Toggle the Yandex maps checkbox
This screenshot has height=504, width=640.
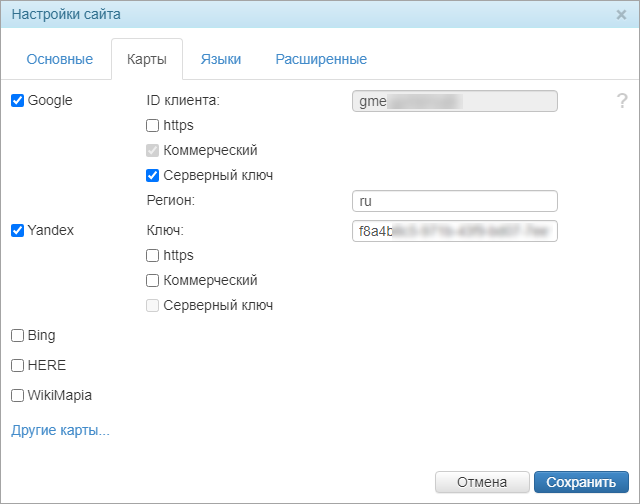(x=17, y=230)
